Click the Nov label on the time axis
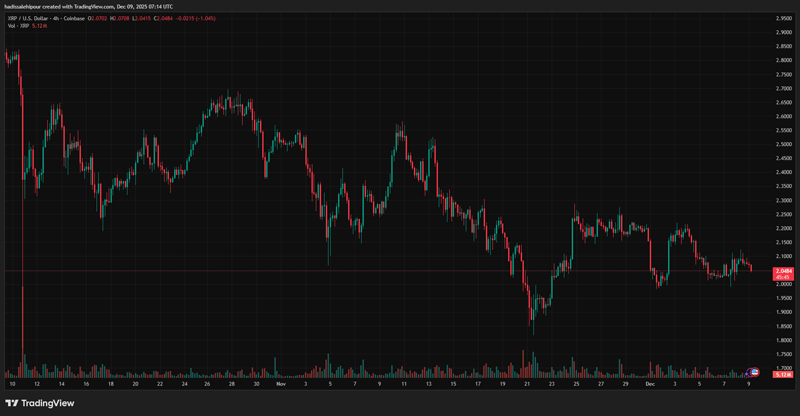The image size is (800, 416). (282, 383)
